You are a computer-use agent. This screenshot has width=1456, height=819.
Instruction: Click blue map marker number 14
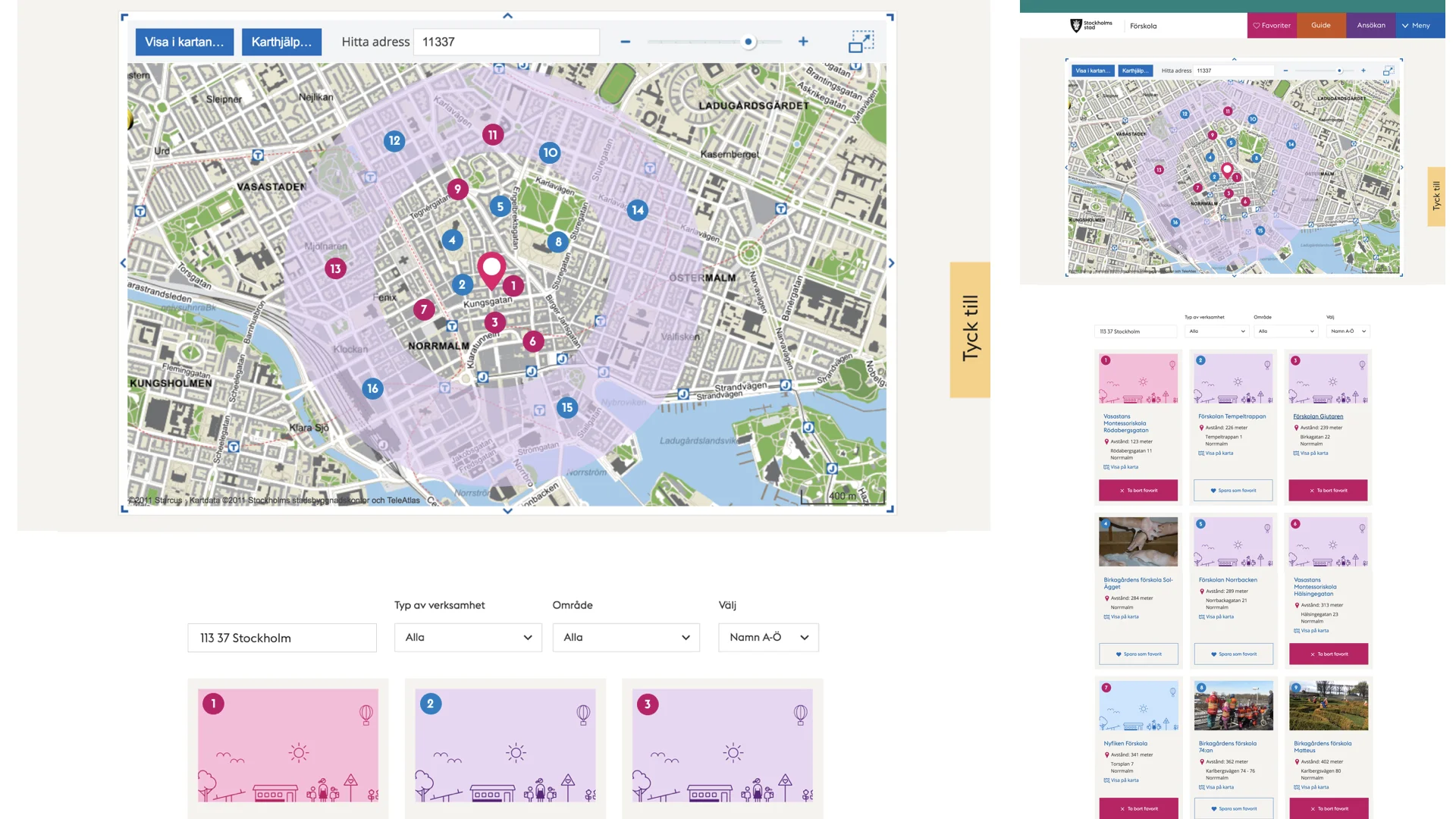[638, 210]
